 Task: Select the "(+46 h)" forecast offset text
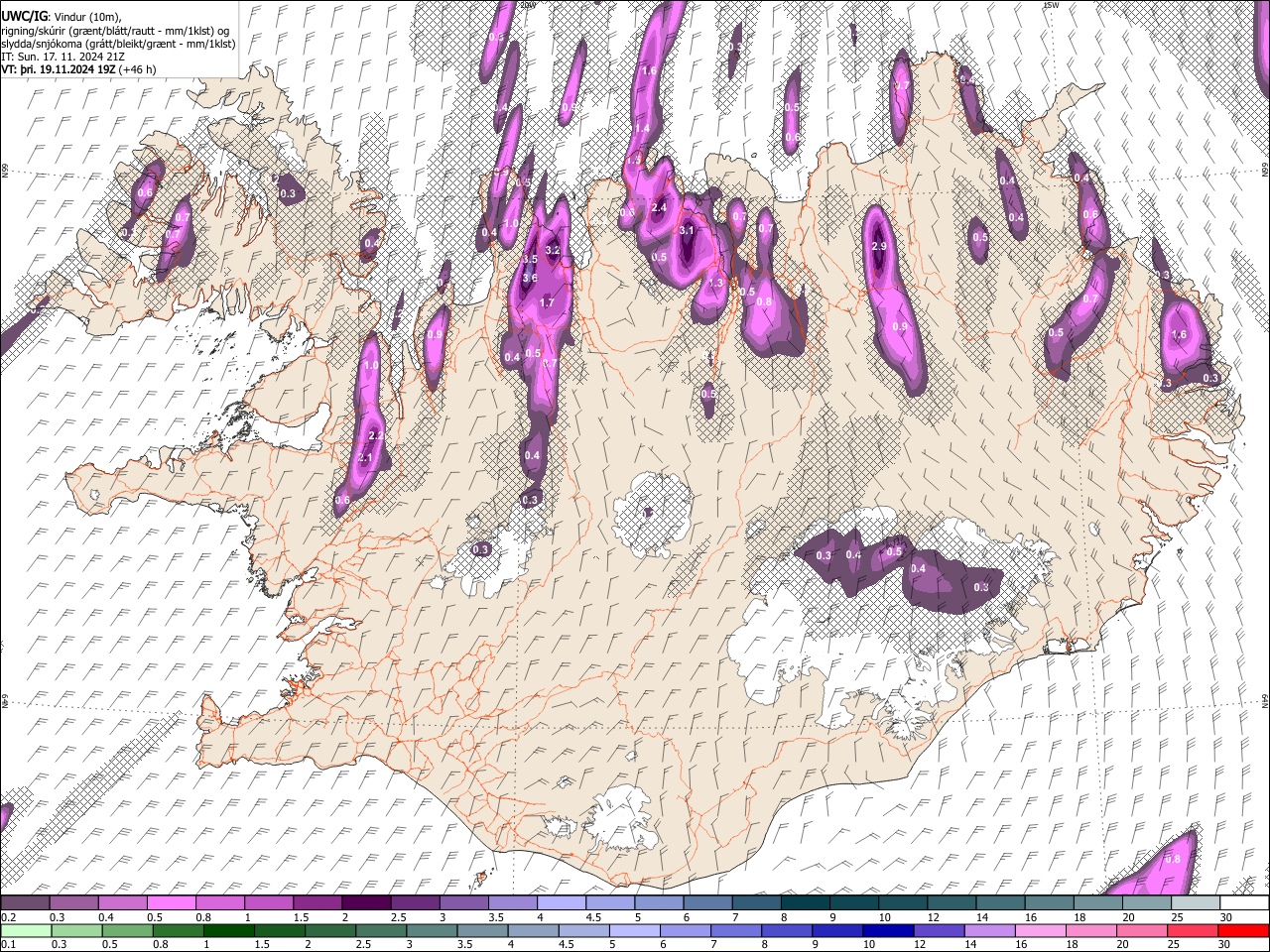tap(137, 70)
